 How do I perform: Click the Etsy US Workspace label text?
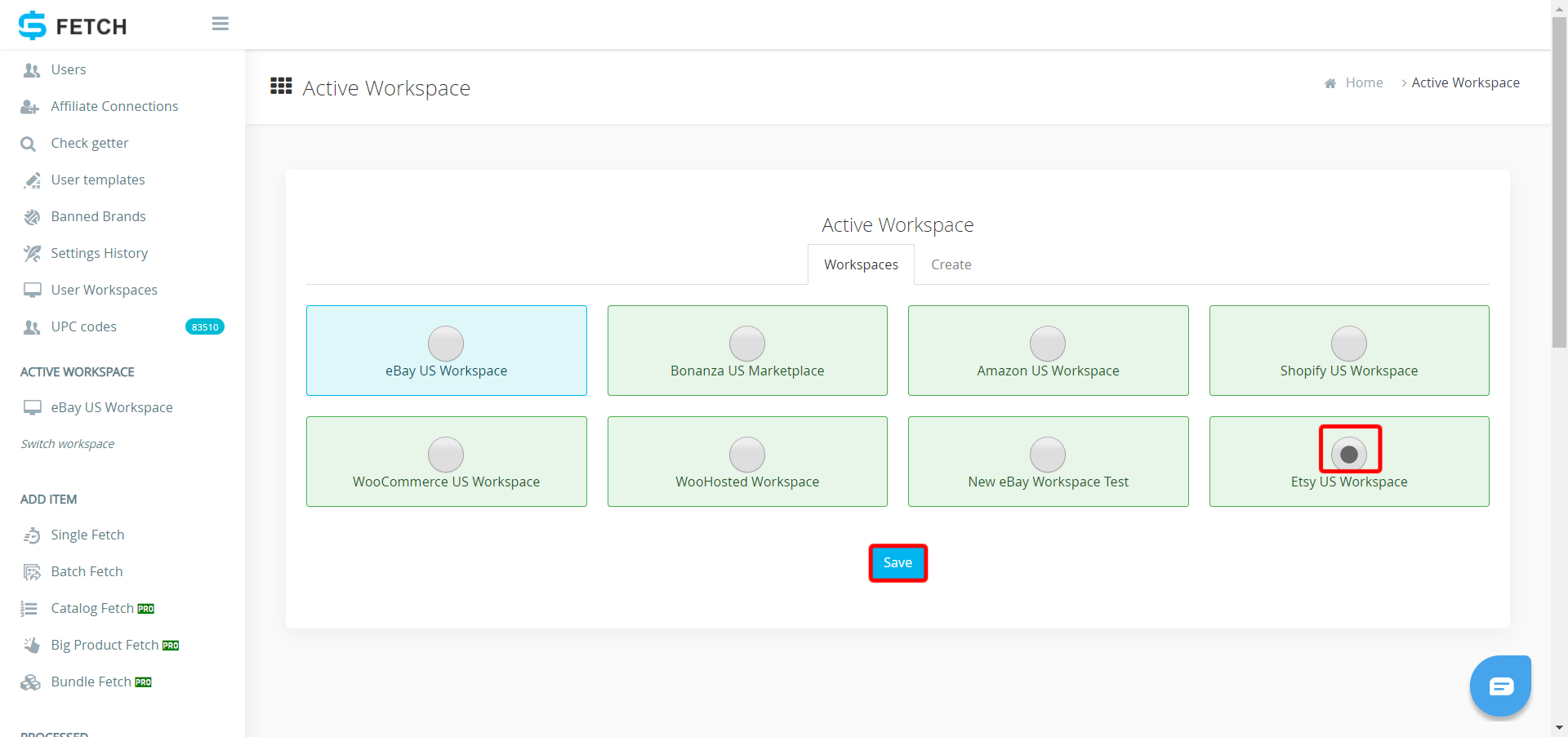[x=1349, y=482]
